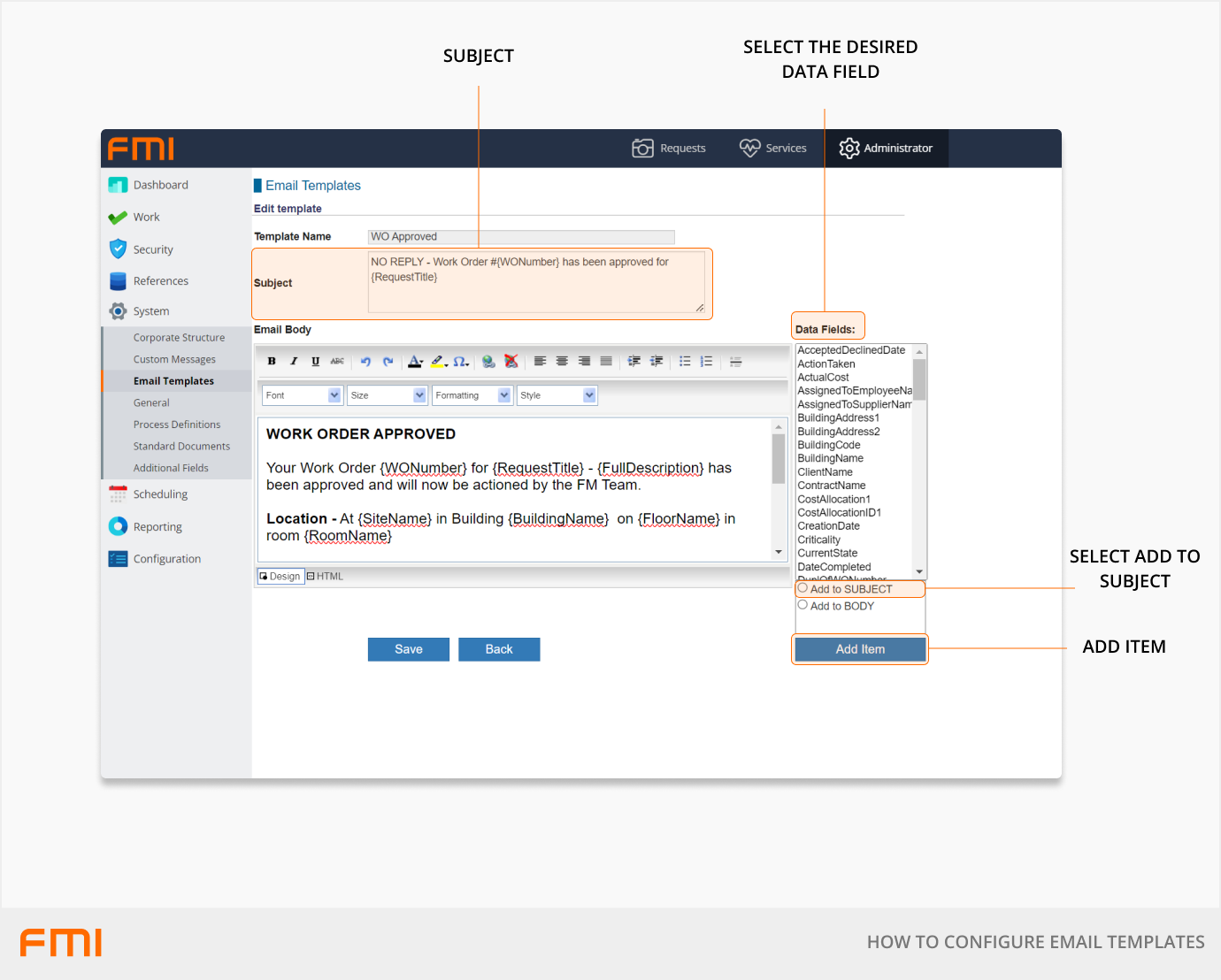The width and height of the screenshot is (1221, 980).
Task: Apply underline with the U icon
Action: pos(315,361)
